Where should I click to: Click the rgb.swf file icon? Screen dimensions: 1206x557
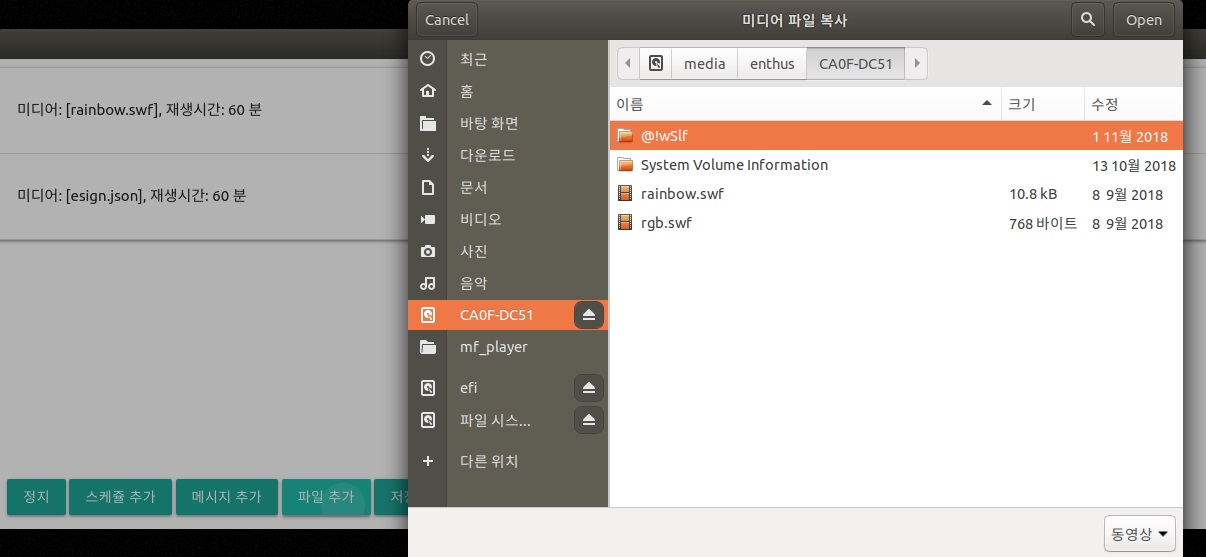[x=625, y=223]
